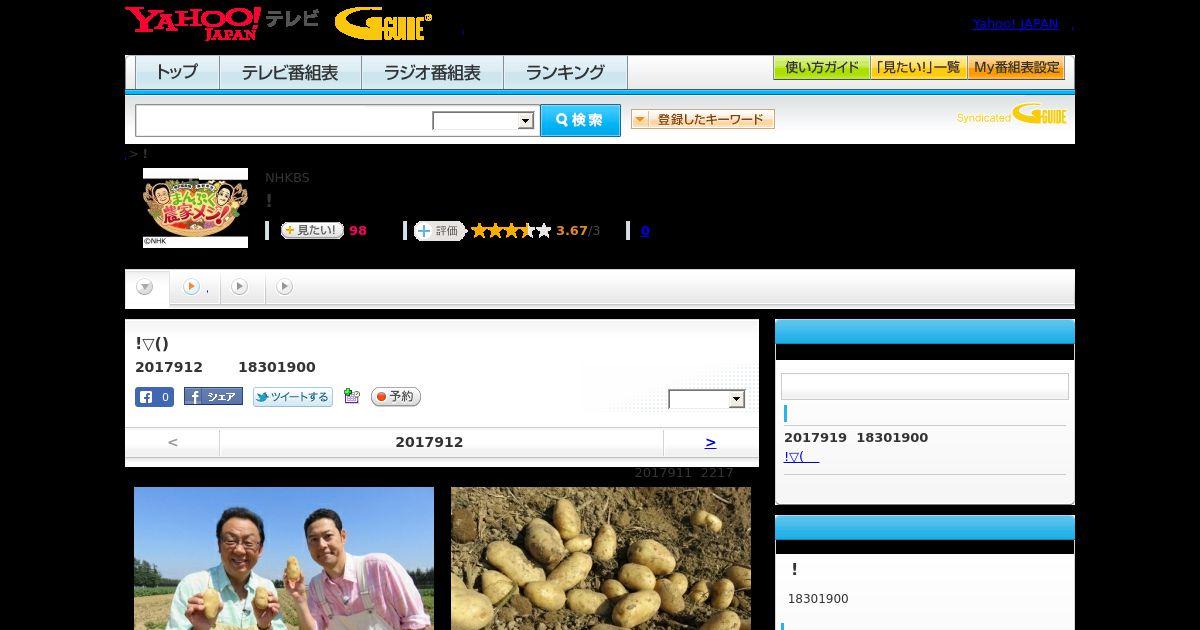Click the ツイートする Twitter button
The width and height of the screenshot is (1200, 630).
[292, 397]
